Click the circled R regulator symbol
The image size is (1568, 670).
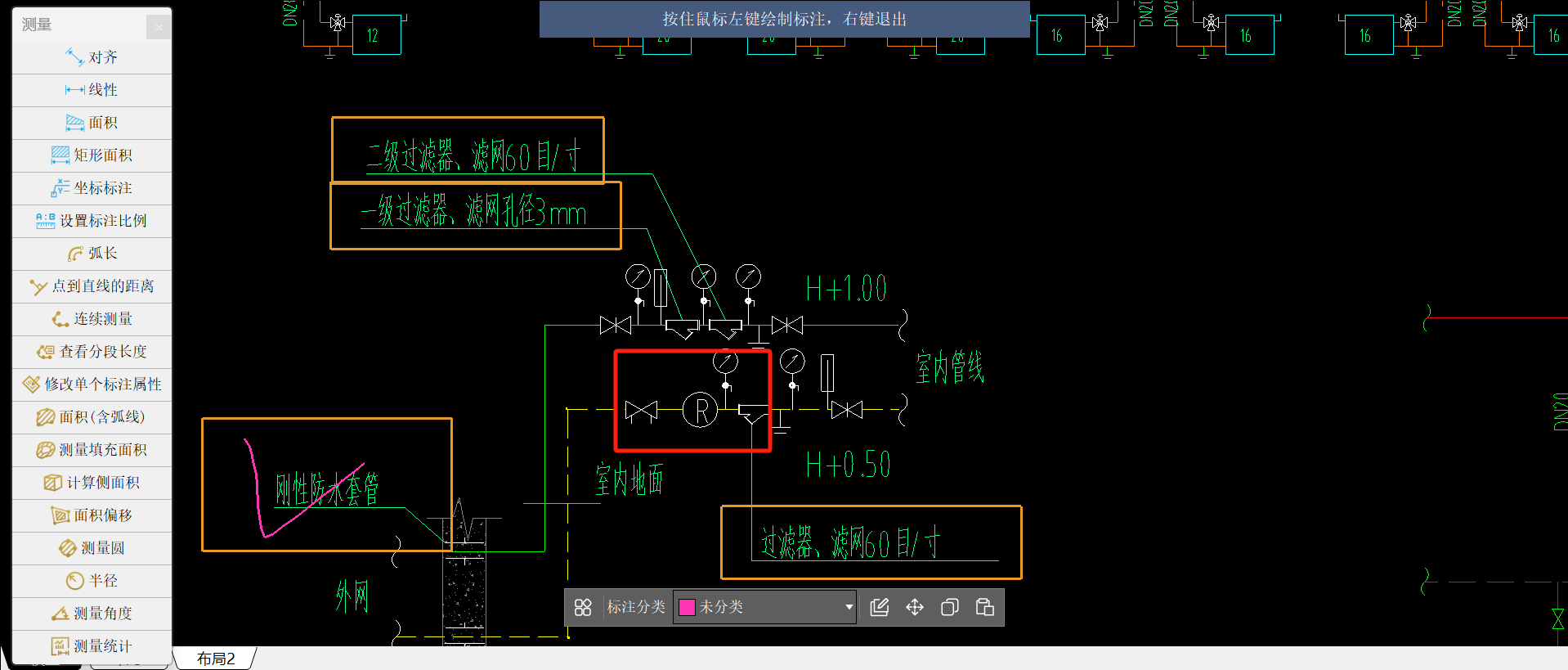click(701, 411)
